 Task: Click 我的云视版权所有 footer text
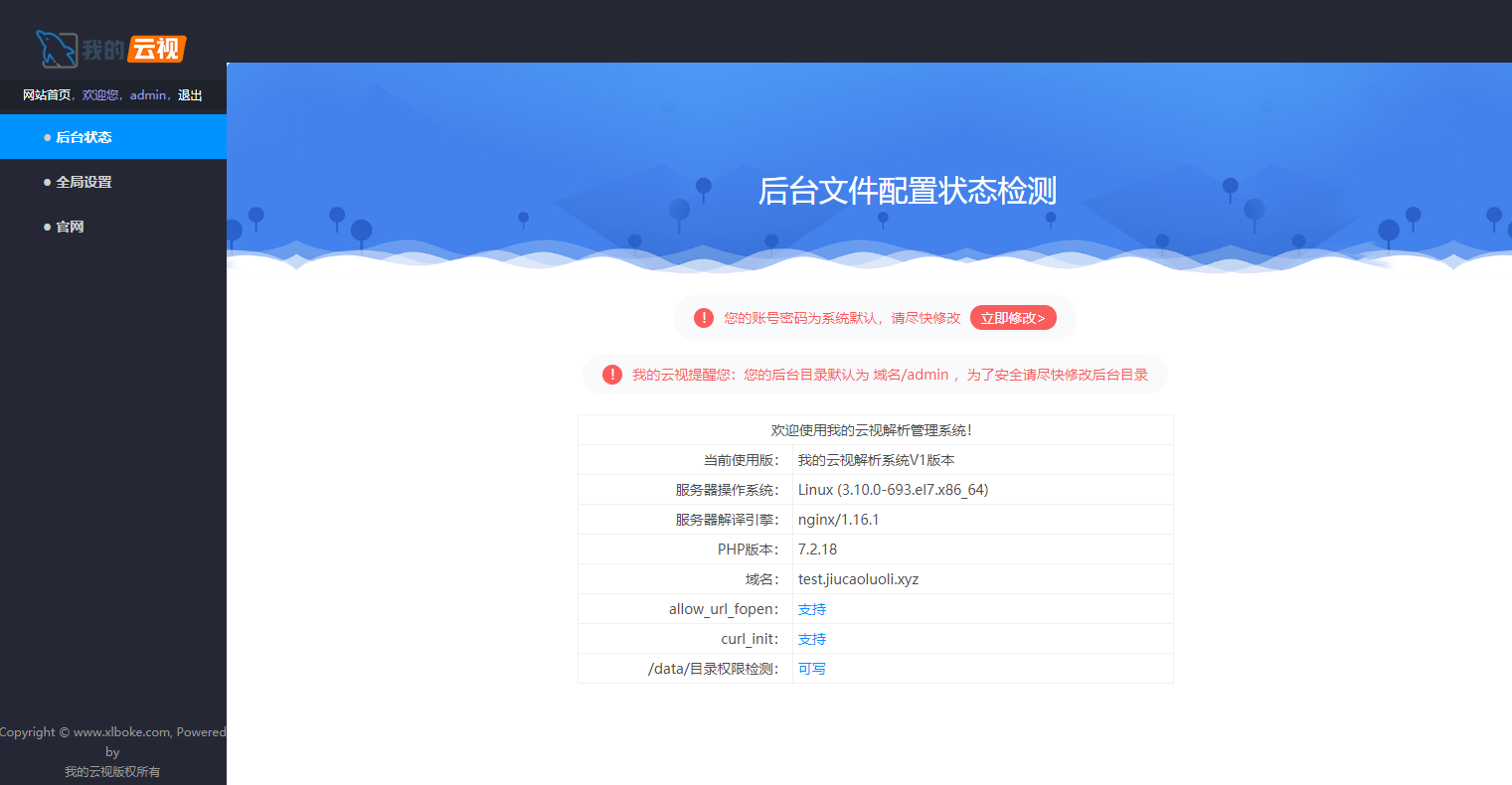tap(112, 772)
